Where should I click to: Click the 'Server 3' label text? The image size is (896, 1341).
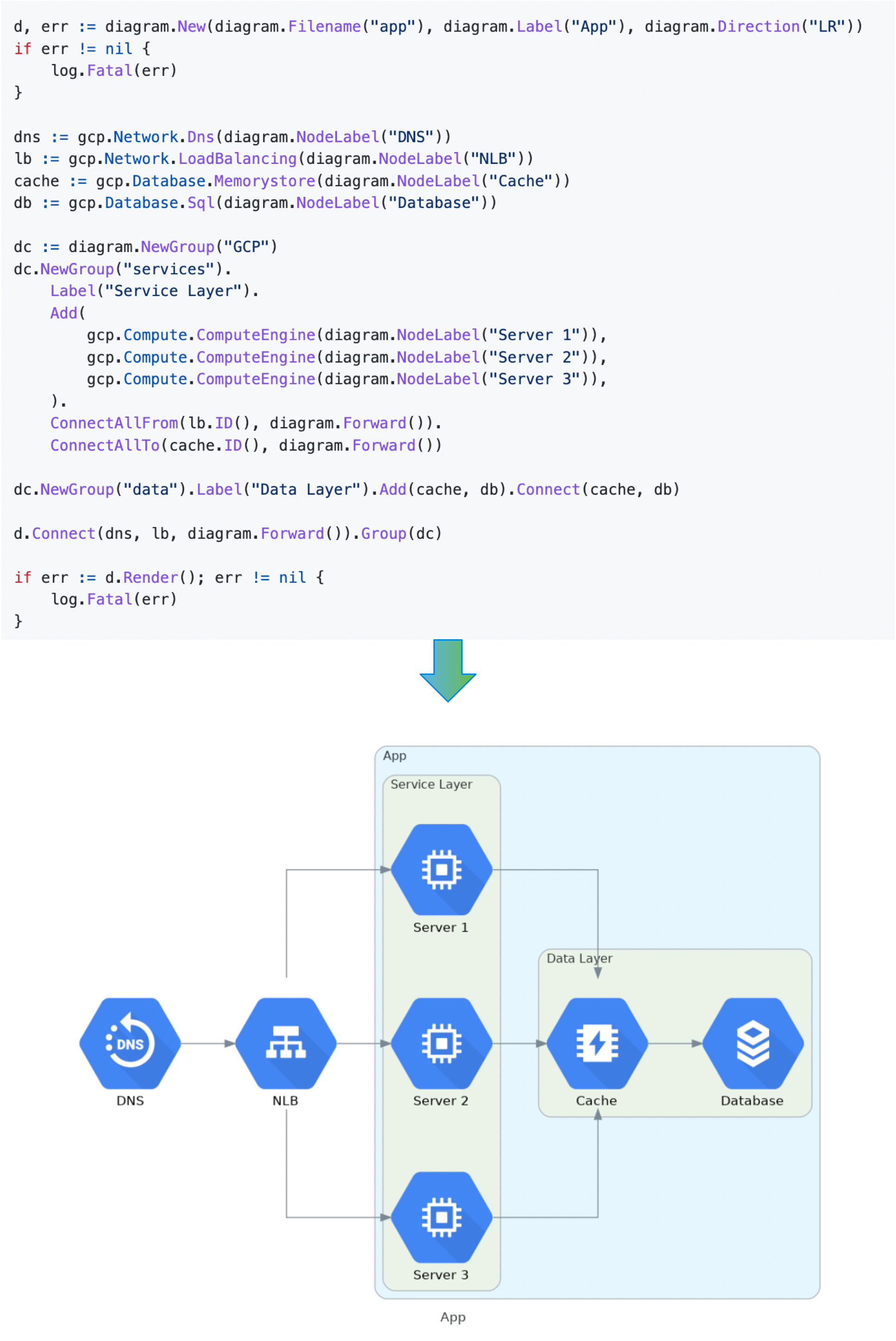coord(440,1275)
